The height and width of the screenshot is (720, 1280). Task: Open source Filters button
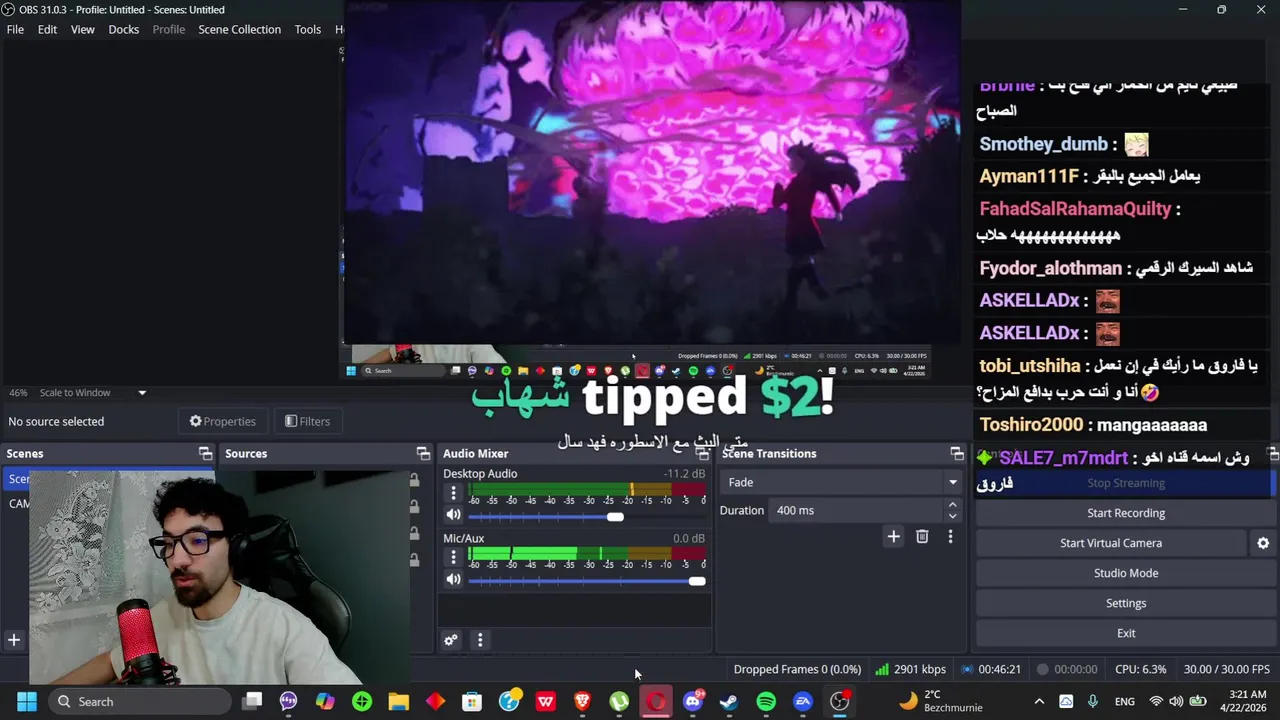click(307, 421)
